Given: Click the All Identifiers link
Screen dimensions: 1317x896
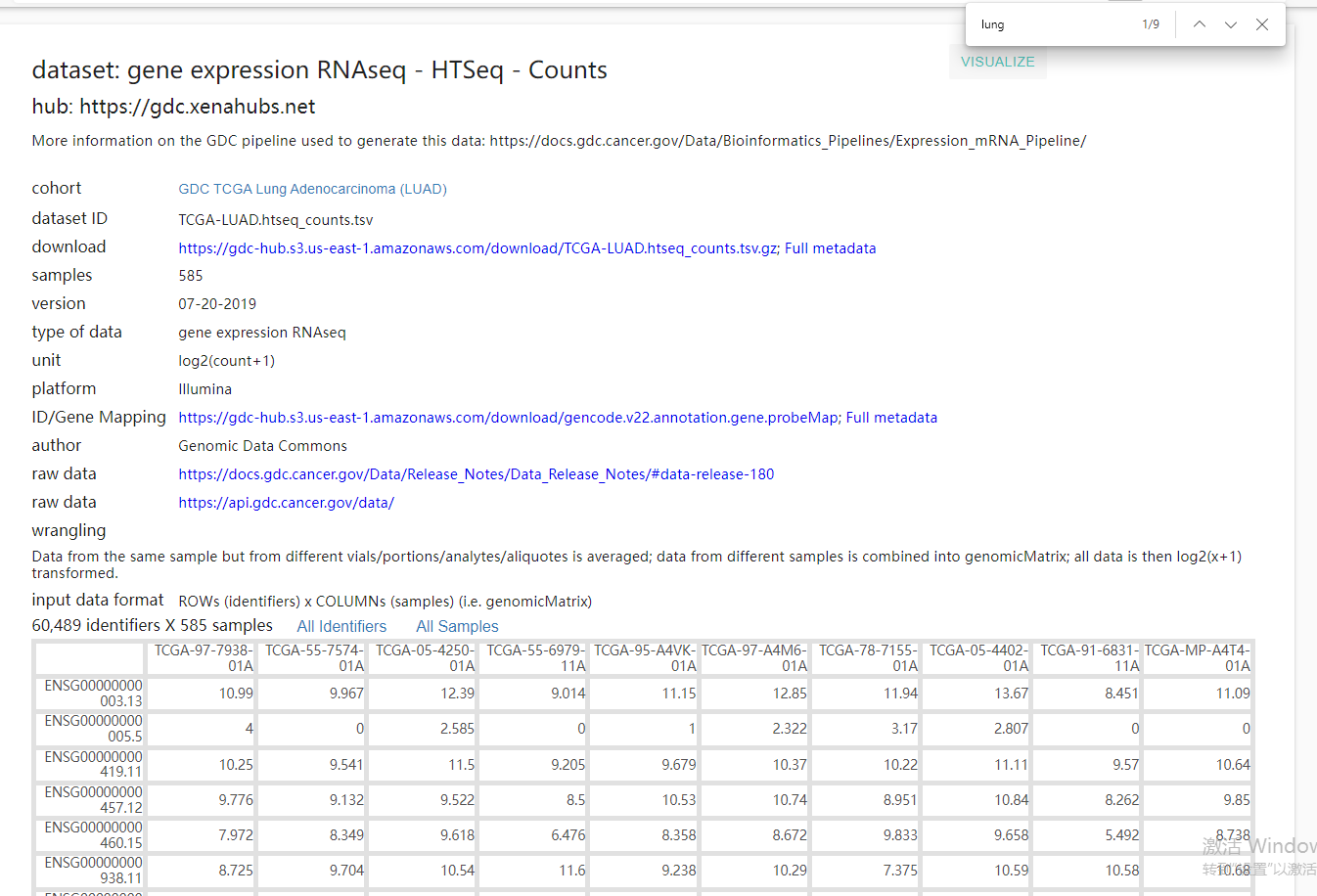Looking at the screenshot, I should [x=341, y=627].
